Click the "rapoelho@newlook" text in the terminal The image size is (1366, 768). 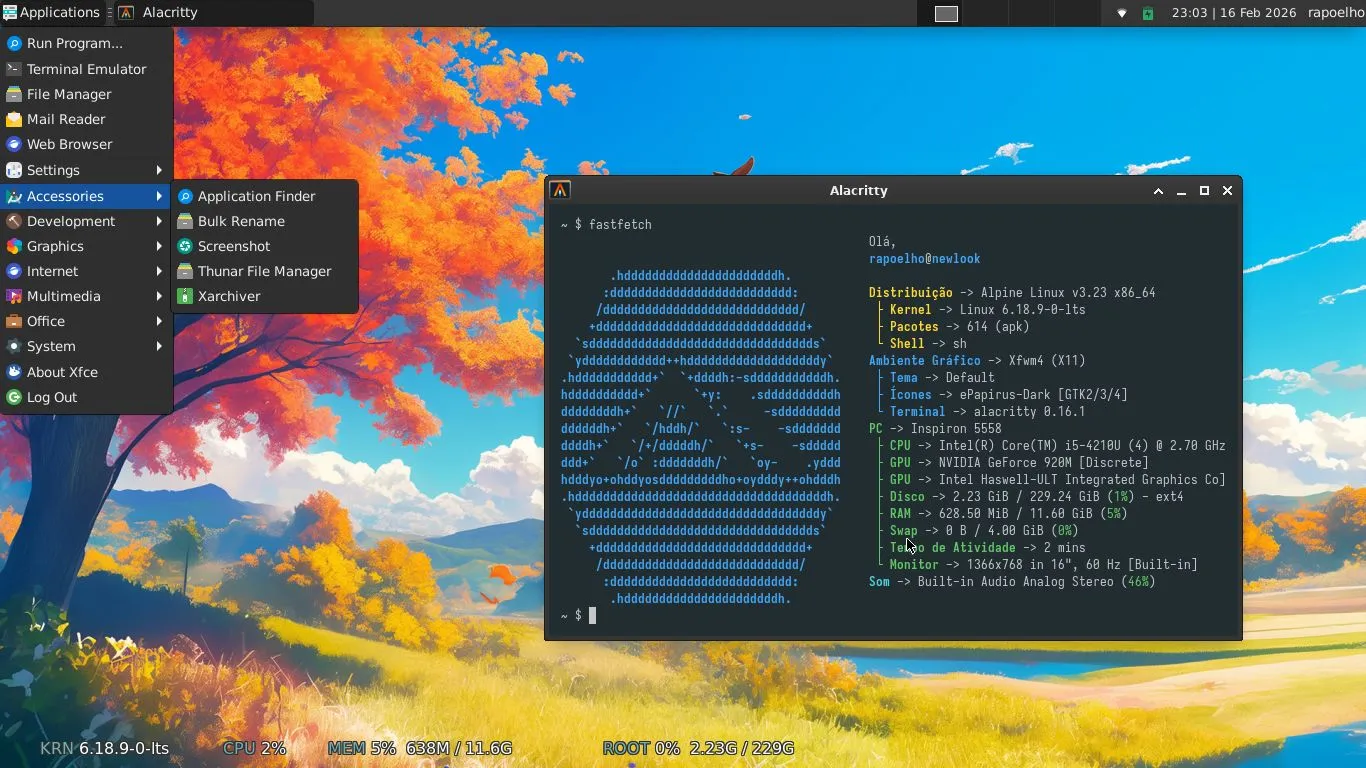pyautogui.click(x=925, y=258)
